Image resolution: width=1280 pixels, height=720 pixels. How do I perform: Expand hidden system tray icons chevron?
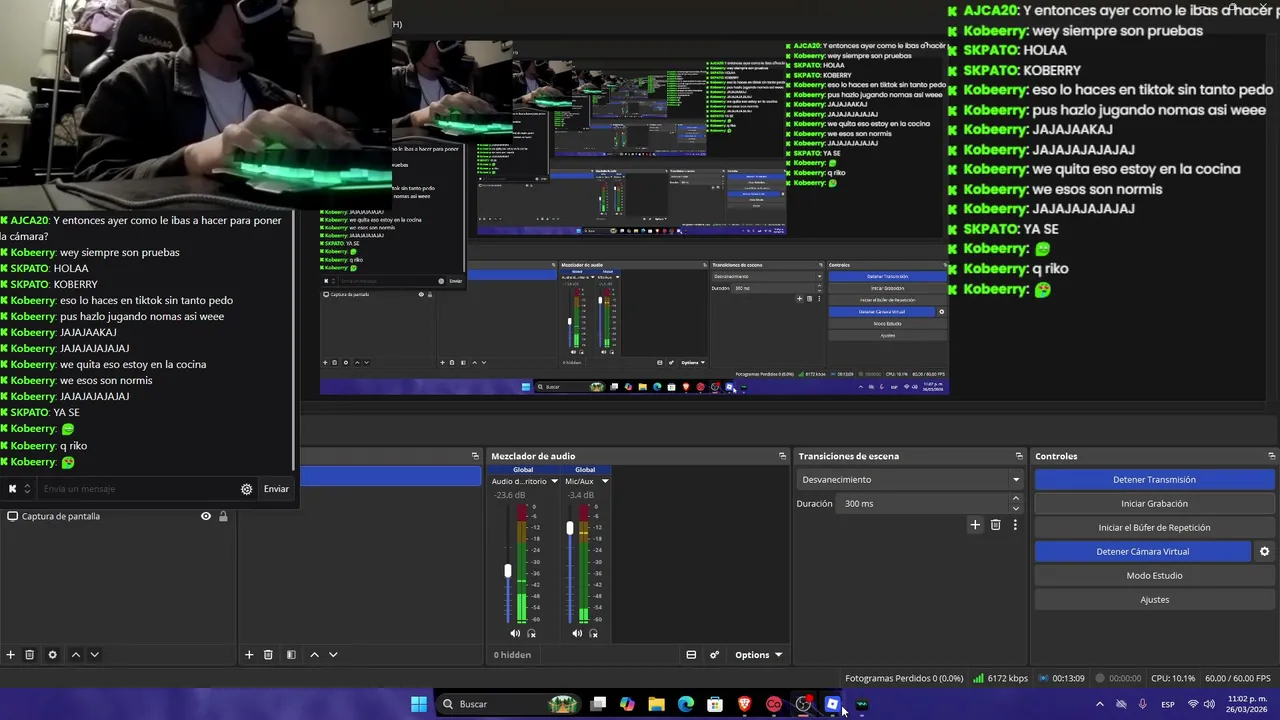coord(1100,704)
